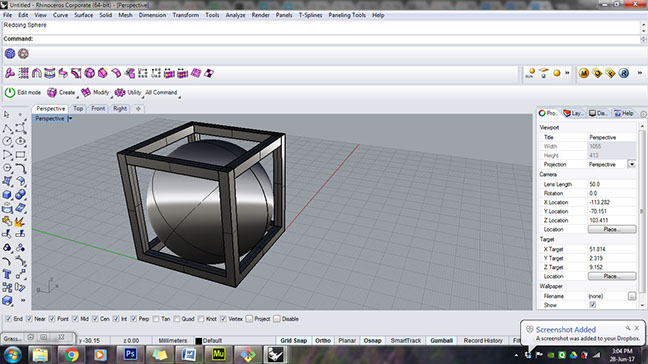Image resolution: width=648 pixels, height=364 pixels.
Task: Expand the plugin toolbar overflow chevron
Action: 640,73
